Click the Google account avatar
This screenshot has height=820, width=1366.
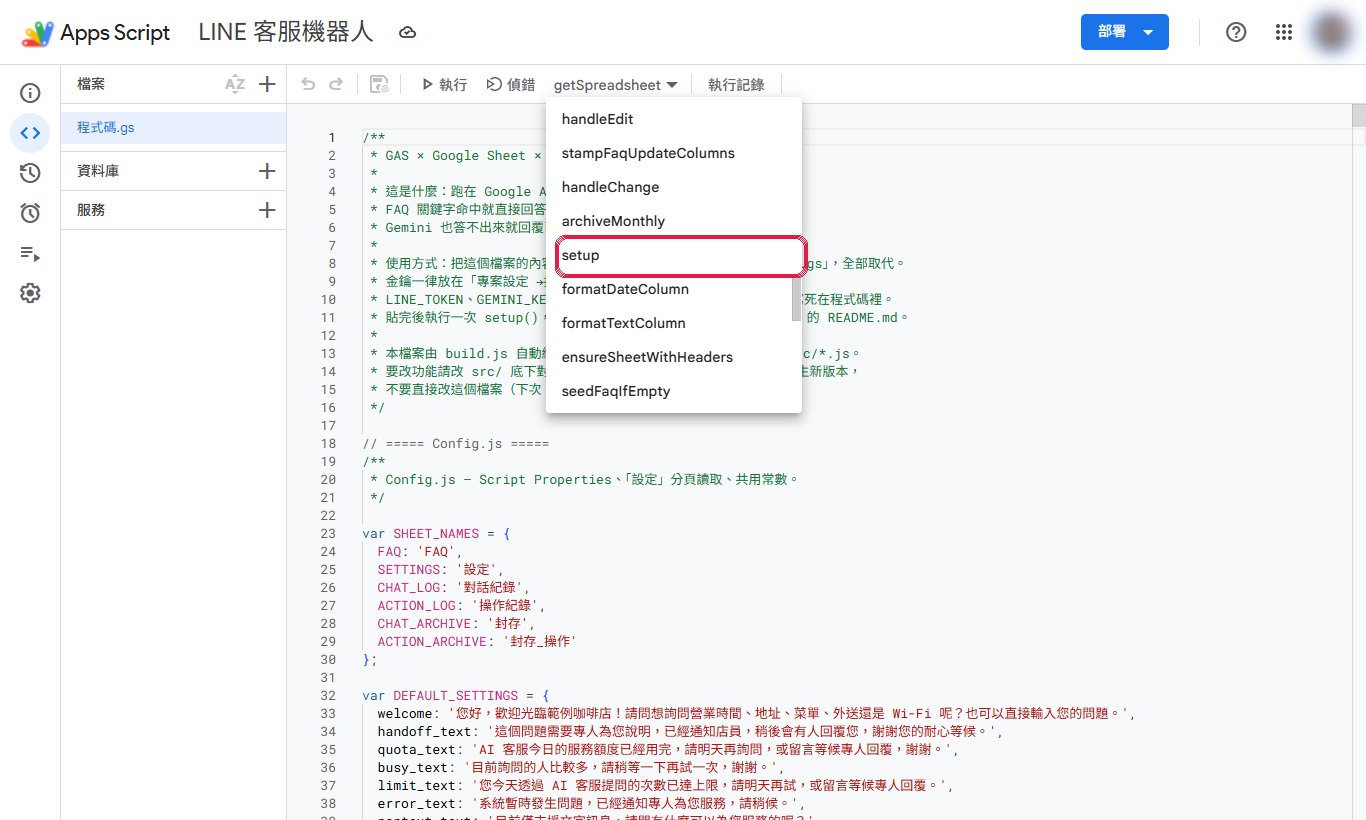pyautogui.click(x=1332, y=32)
